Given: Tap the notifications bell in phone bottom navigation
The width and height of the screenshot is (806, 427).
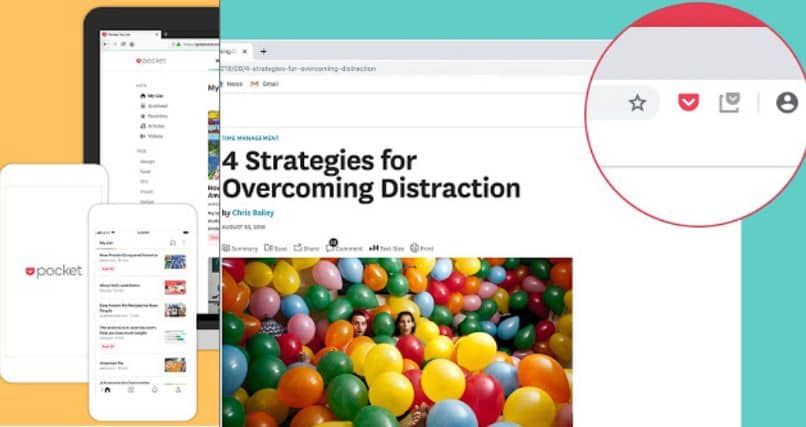Looking at the screenshot, I should 155,389.
